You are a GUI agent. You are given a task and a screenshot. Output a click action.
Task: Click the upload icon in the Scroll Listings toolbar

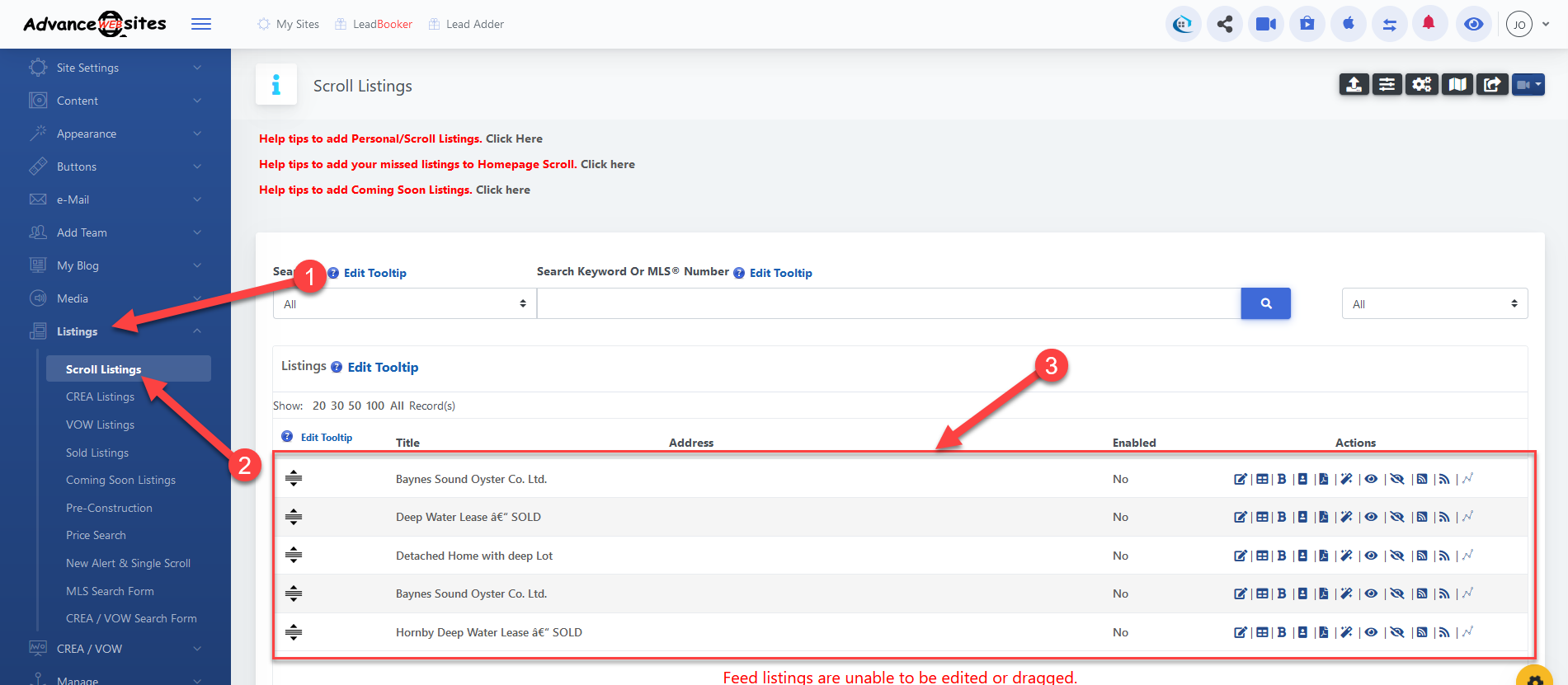[x=1354, y=84]
